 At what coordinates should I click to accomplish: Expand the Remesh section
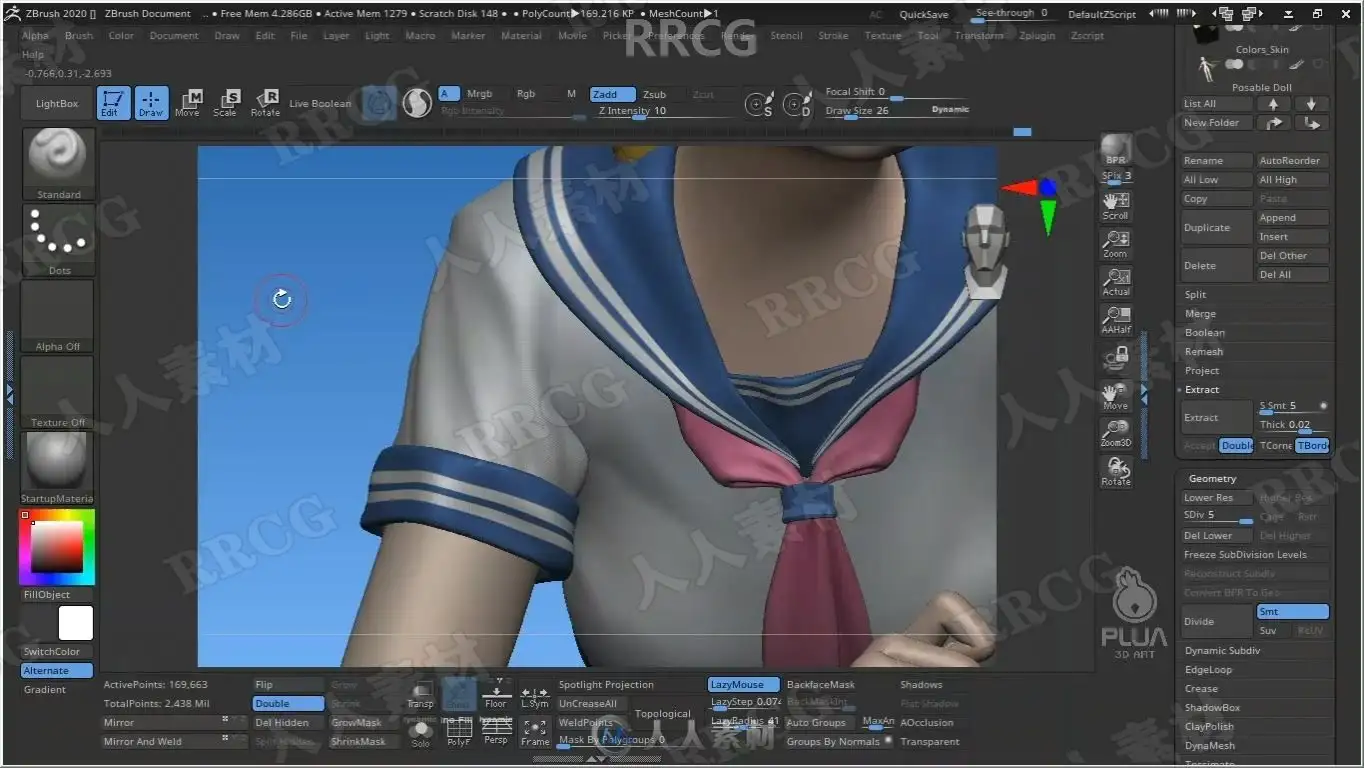point(1204,352)
